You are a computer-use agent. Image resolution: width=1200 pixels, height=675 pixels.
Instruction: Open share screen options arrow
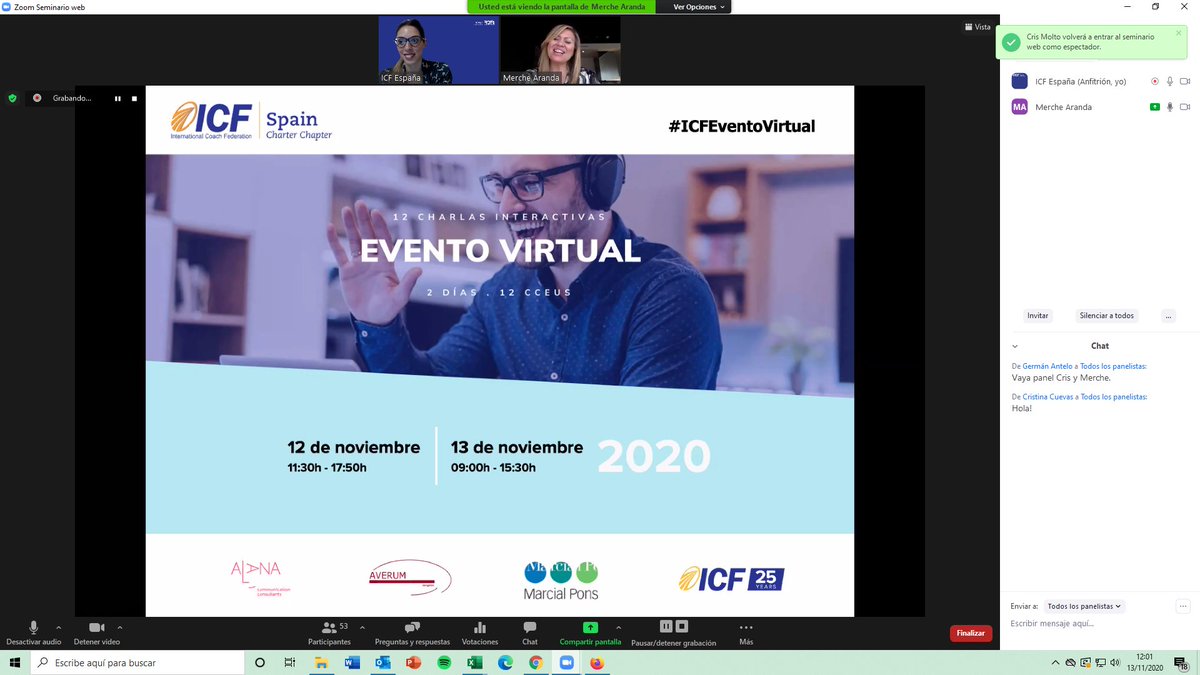tap(619, 628)
